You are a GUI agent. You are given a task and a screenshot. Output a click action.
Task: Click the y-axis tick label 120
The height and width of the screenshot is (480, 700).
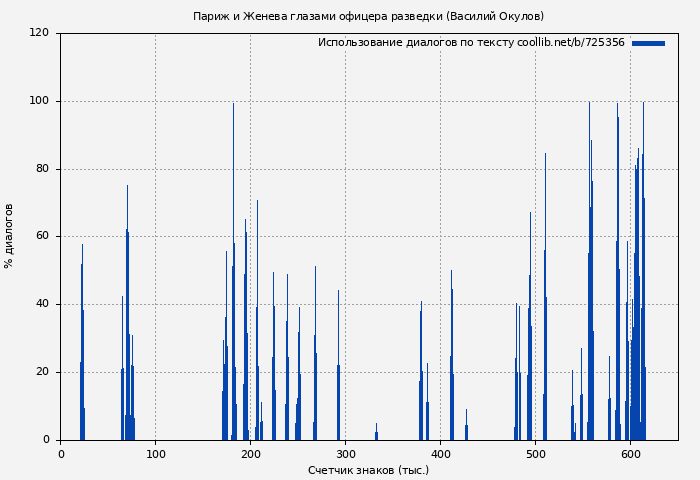39,33
